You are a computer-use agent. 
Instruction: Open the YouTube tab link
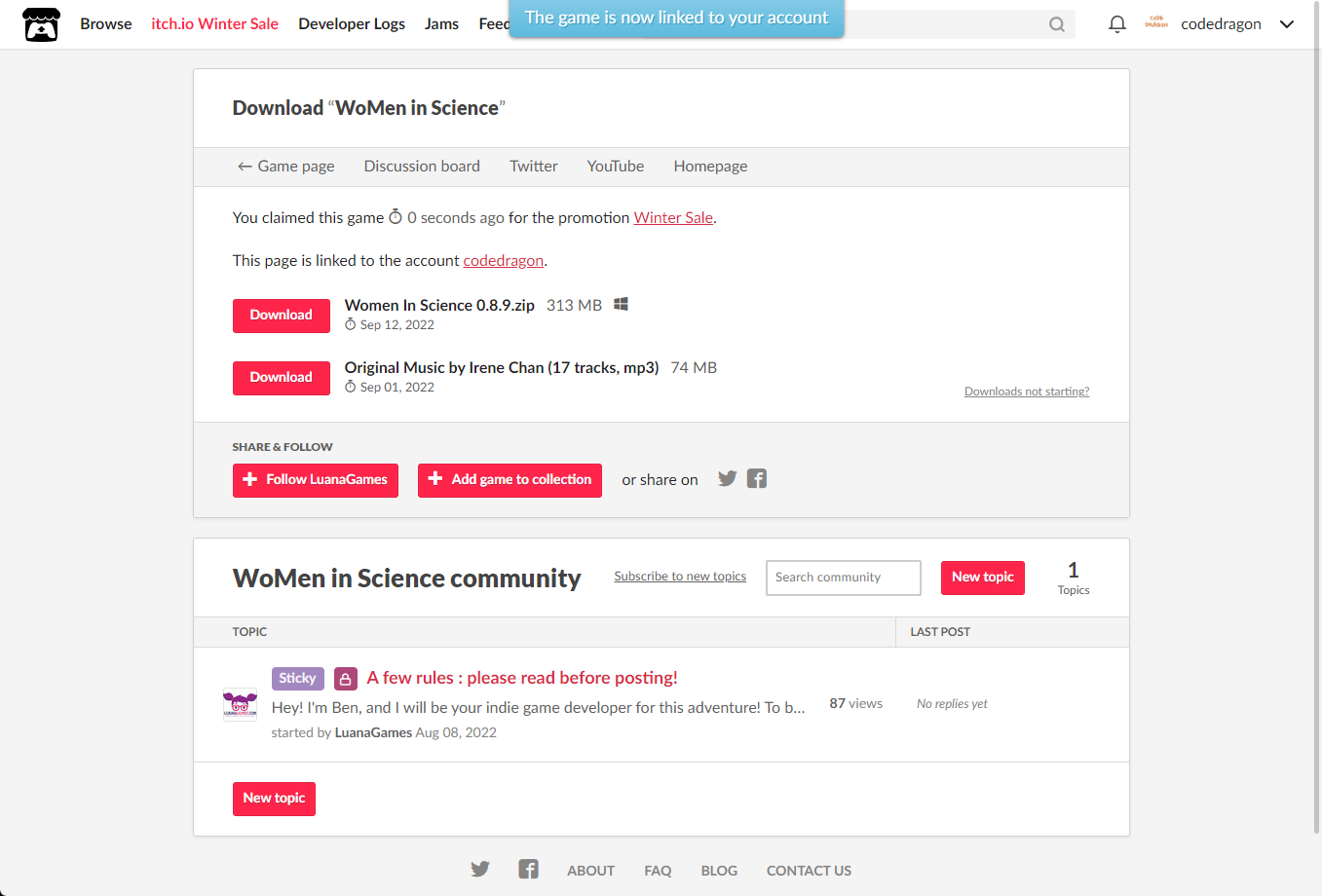coord(616,167)
